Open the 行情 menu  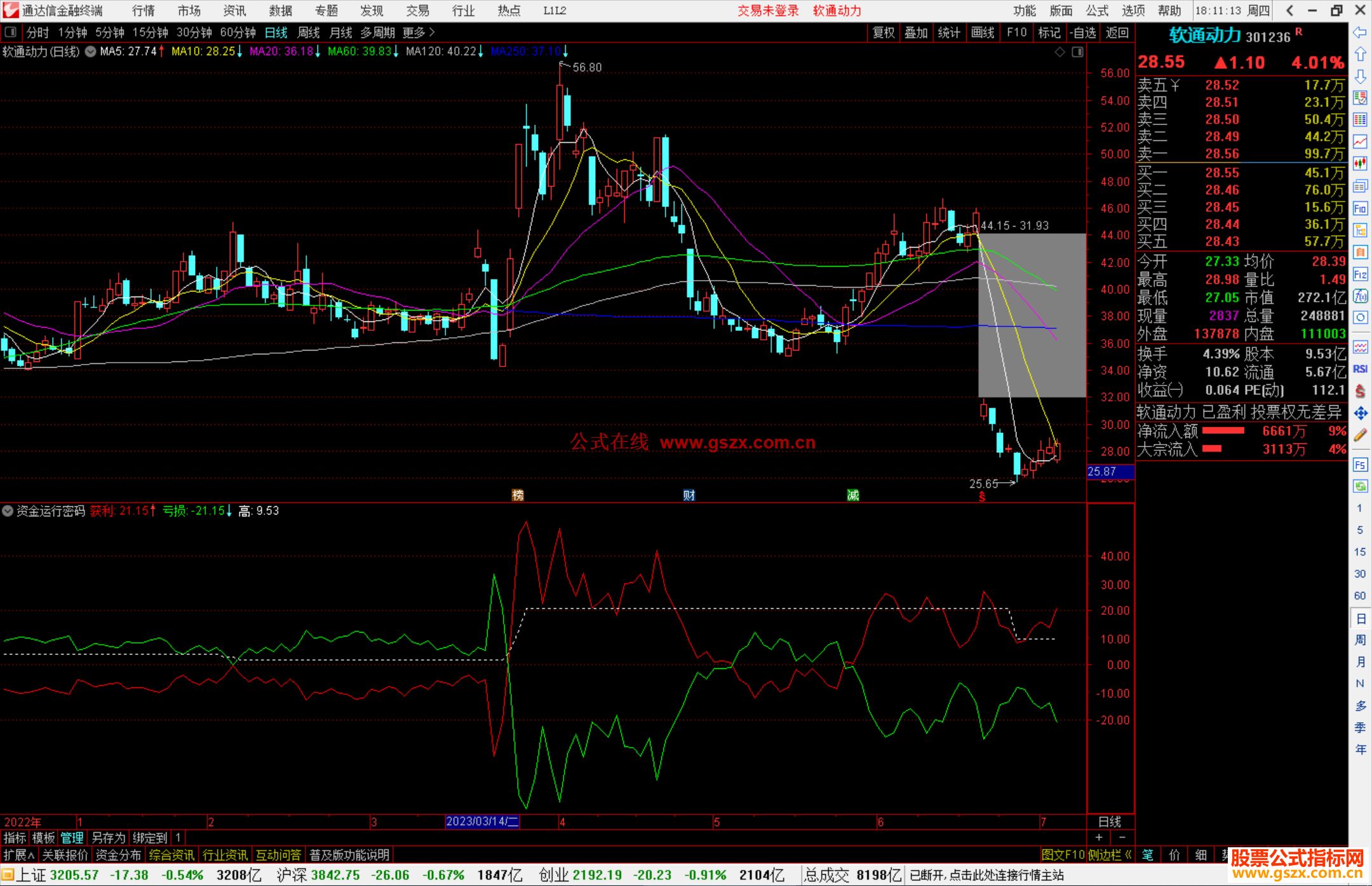(143, 10)
